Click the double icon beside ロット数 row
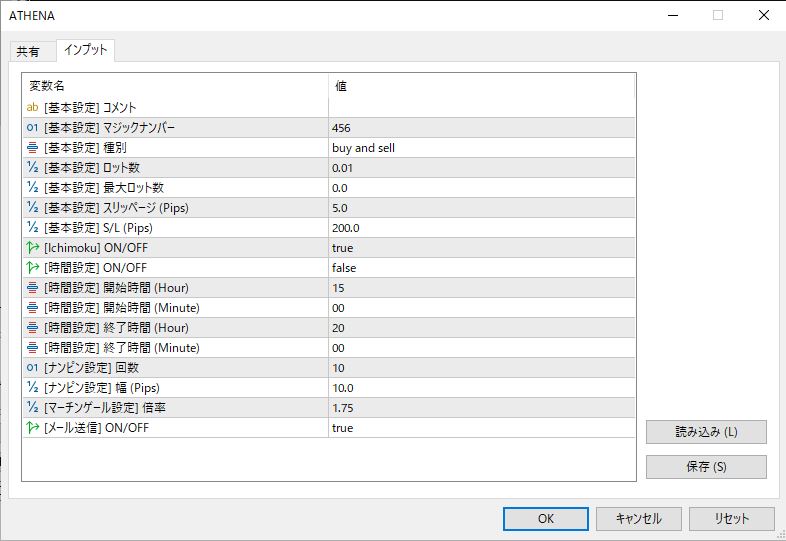Viewport: 786px width, 541px height. (x=32, y=168)
